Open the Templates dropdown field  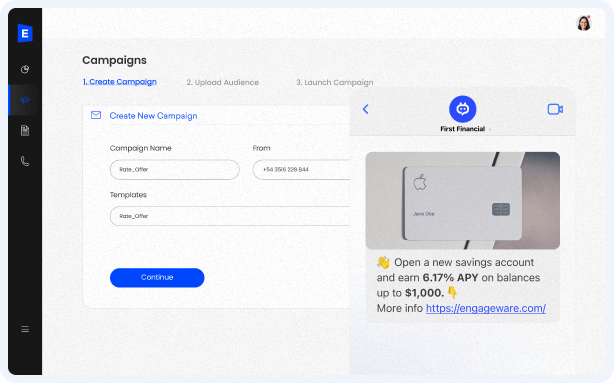[x=230, y=216]
